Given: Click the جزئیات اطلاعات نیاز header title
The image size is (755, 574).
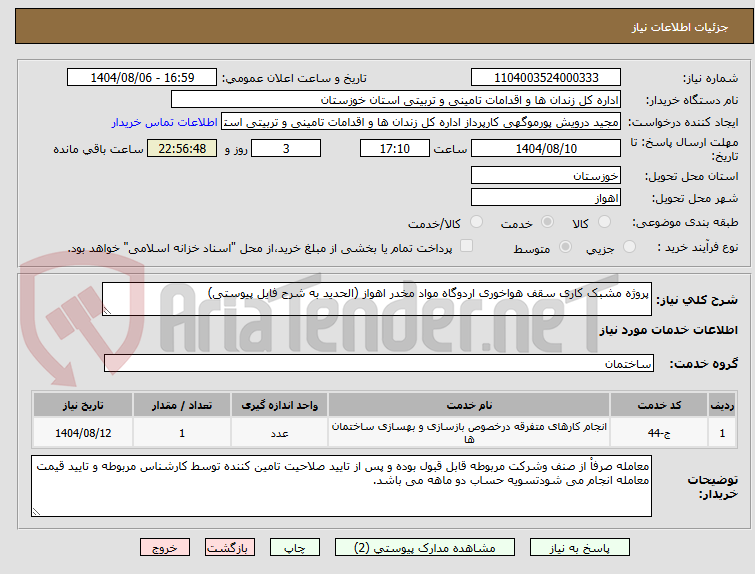Looking at the screenshot, I should point(680,27).
